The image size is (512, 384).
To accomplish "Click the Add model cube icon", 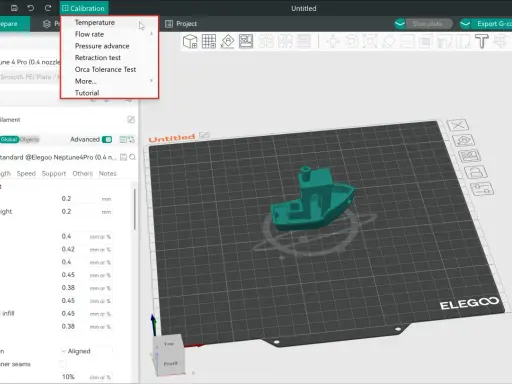I will 190,41.
